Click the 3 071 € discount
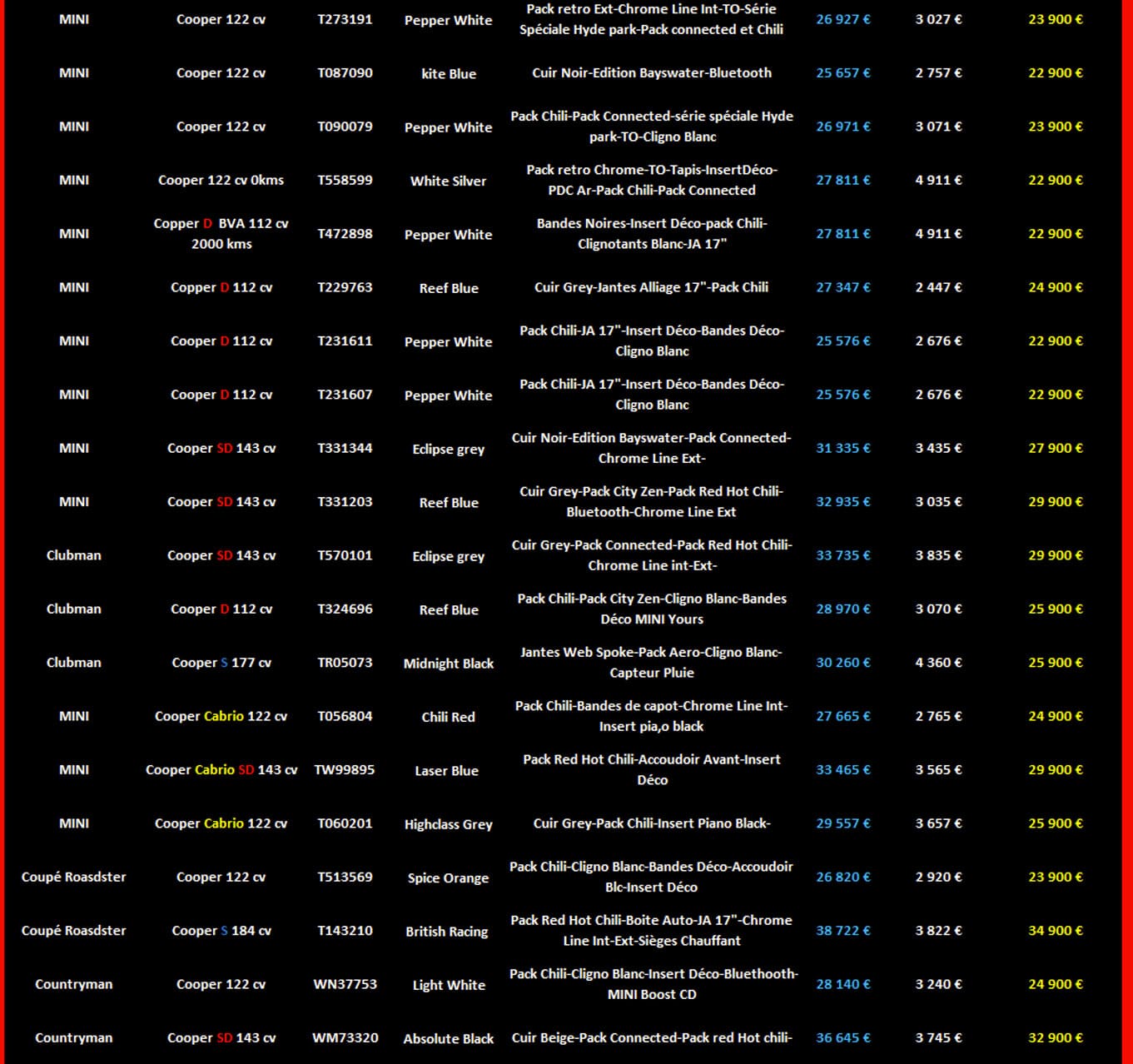 tap(938, 127)
